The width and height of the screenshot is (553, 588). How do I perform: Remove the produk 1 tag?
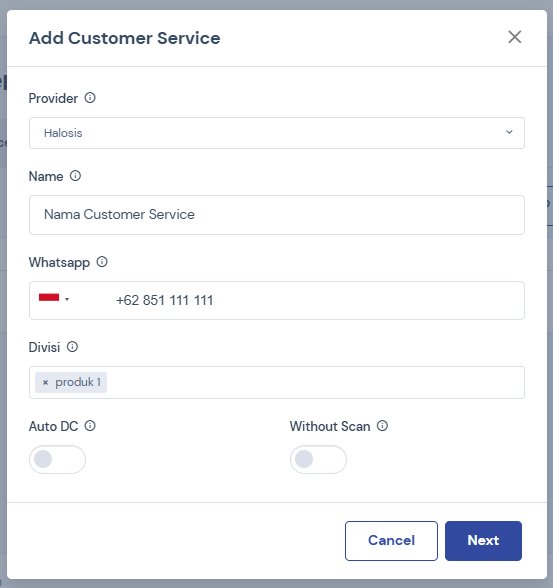point(45,382)
